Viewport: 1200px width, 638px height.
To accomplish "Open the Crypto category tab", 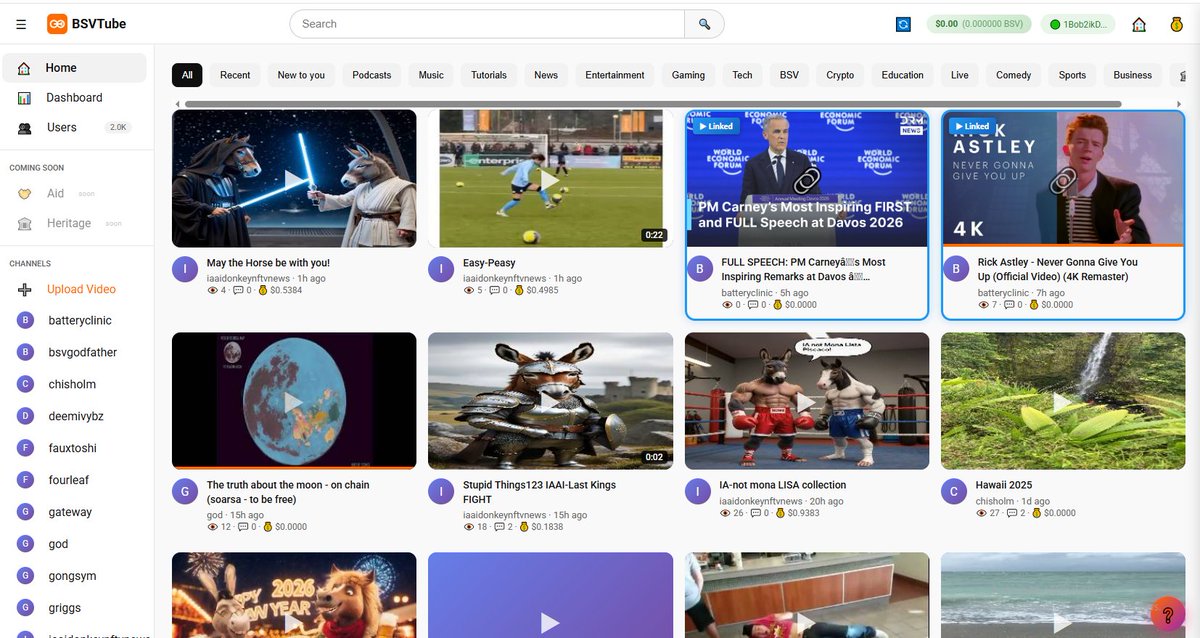I will (x=840, y=74).
